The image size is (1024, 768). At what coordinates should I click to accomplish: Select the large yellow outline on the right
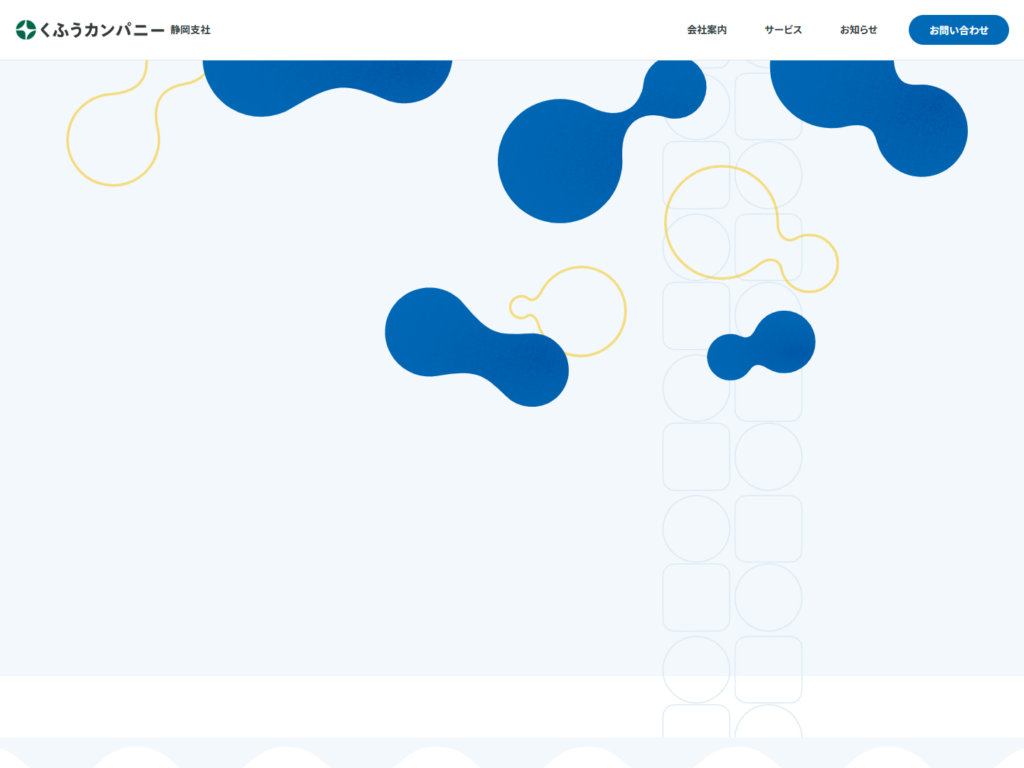coord(720,222)
